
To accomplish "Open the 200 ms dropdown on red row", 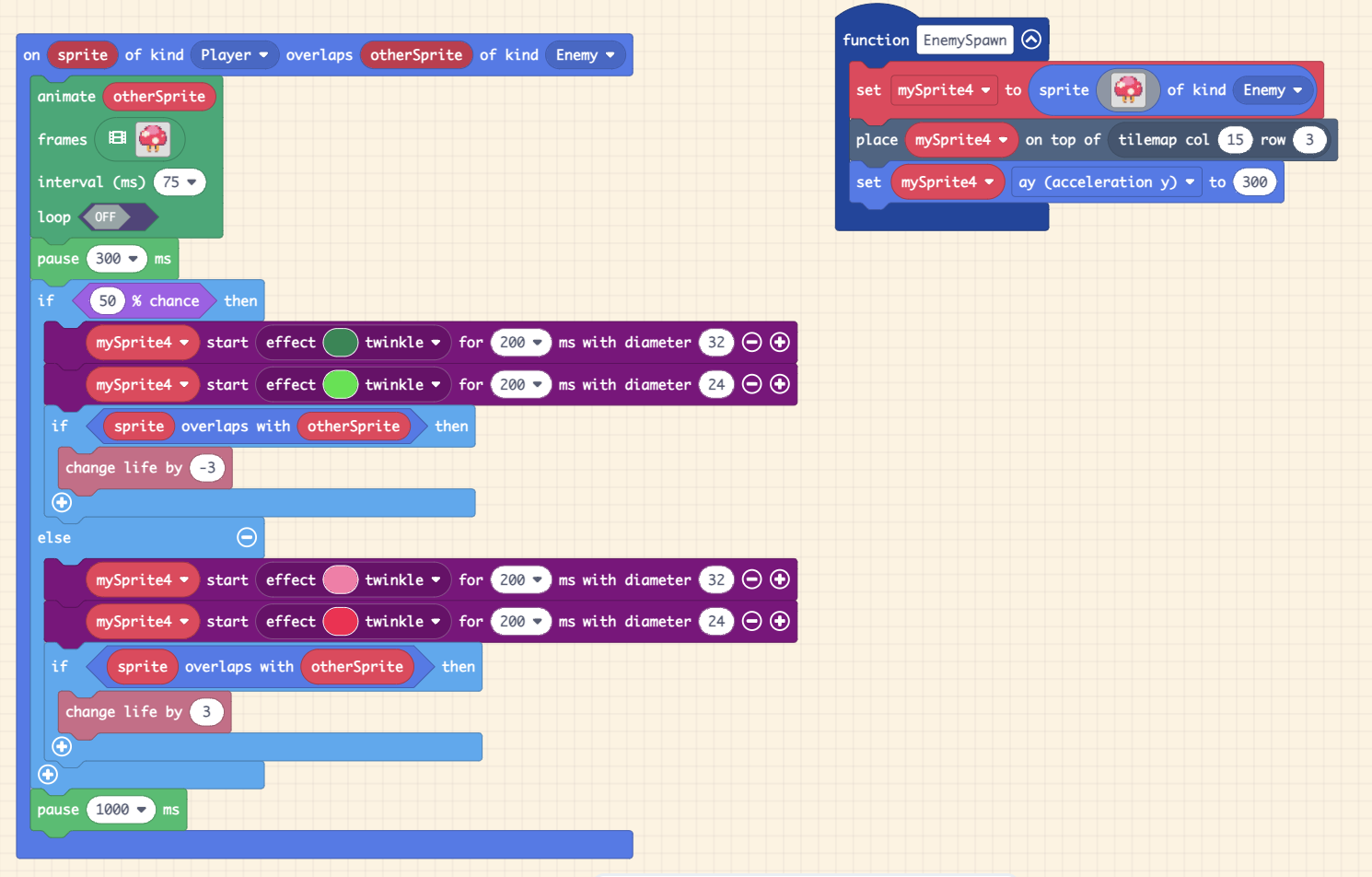I will (521, 621).
